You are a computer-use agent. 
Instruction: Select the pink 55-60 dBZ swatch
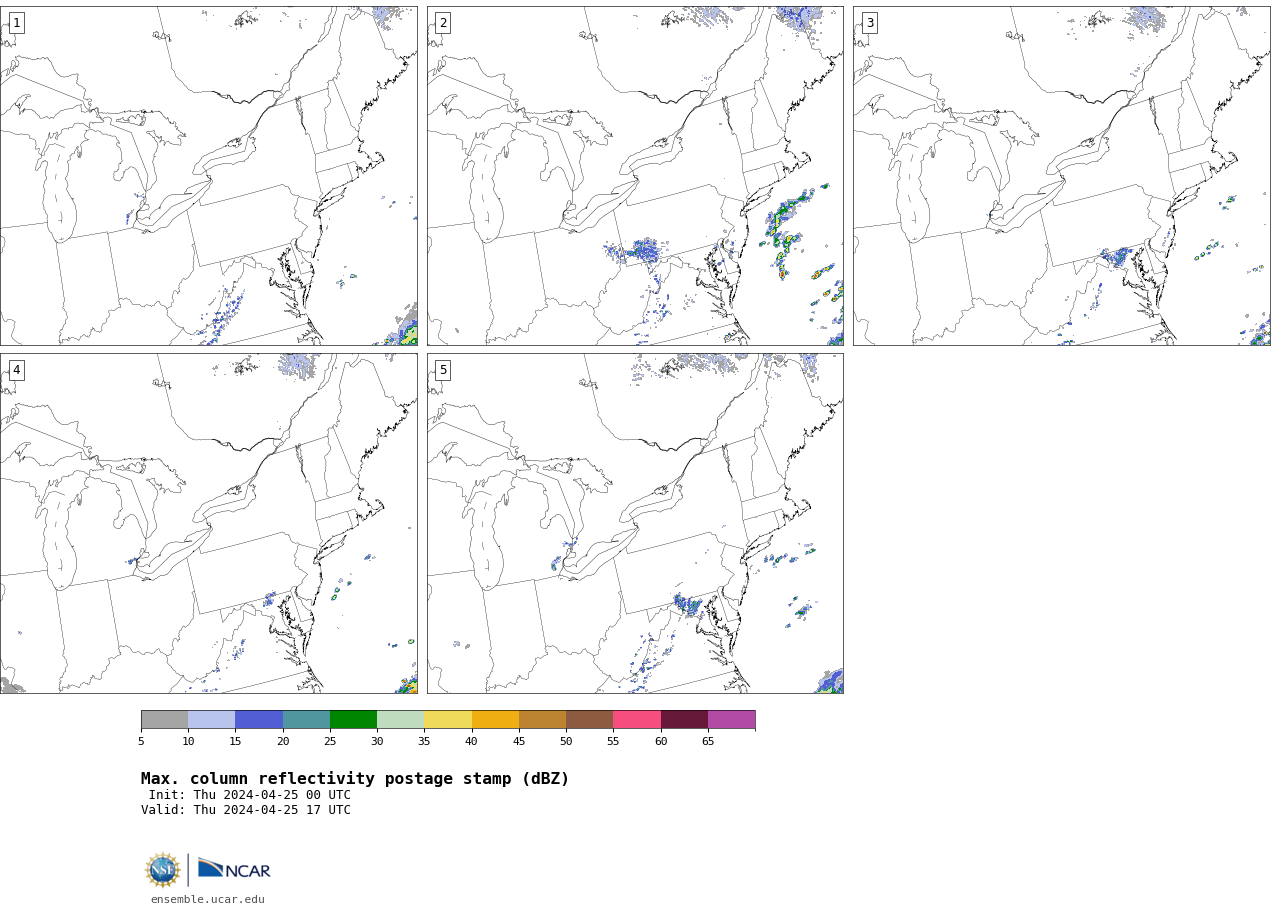point(637,720)
